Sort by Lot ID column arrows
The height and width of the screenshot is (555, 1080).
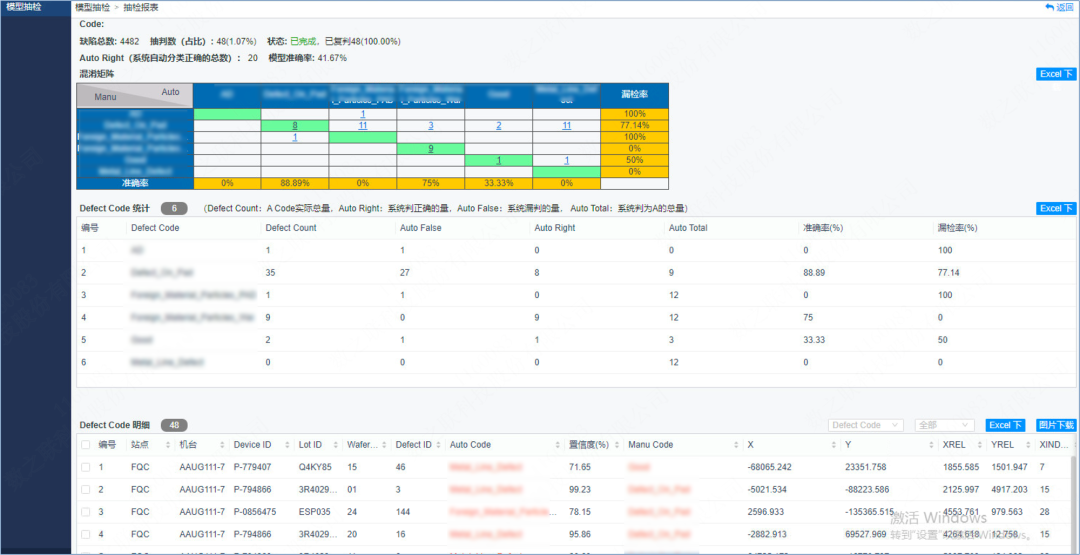tap(336, 446)
